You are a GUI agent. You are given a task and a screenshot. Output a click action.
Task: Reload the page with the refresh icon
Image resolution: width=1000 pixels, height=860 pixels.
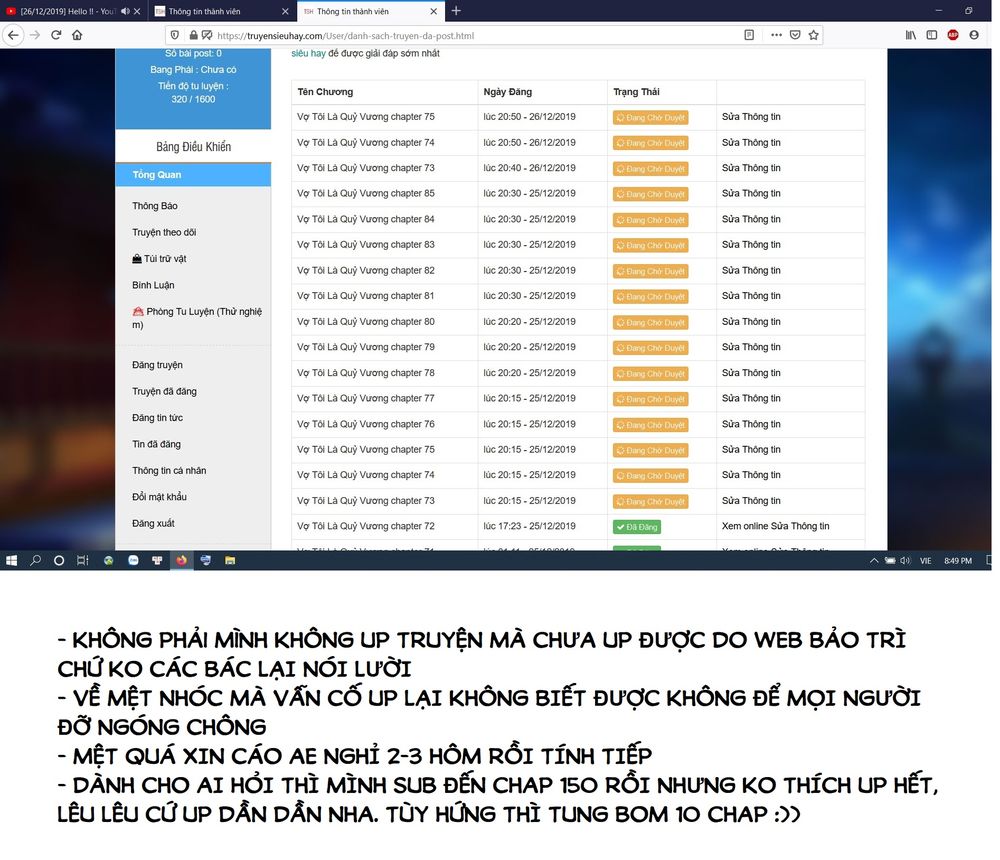pos(55,35)
